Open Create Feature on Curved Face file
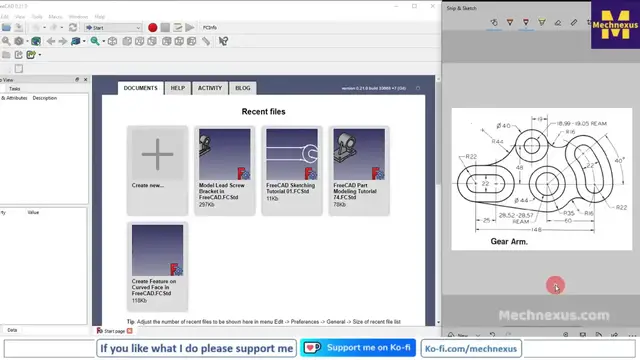Viewport: 640px width, 360px height. 157,267
